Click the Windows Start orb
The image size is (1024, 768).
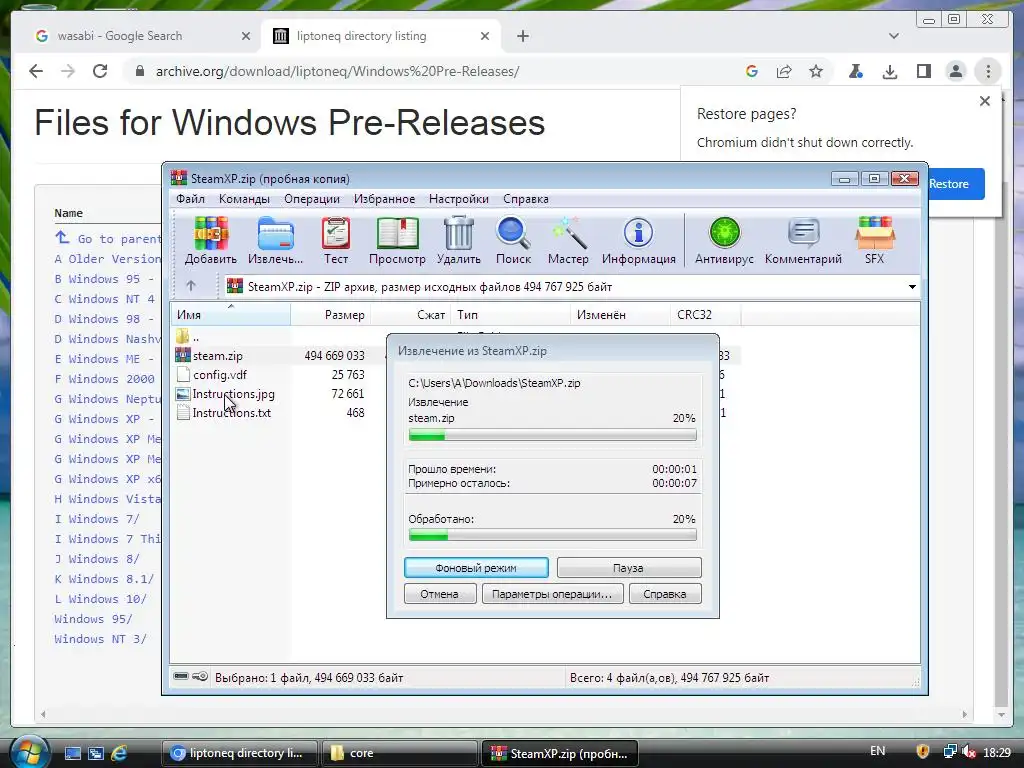pyautogui.click(x=29, y=752)
